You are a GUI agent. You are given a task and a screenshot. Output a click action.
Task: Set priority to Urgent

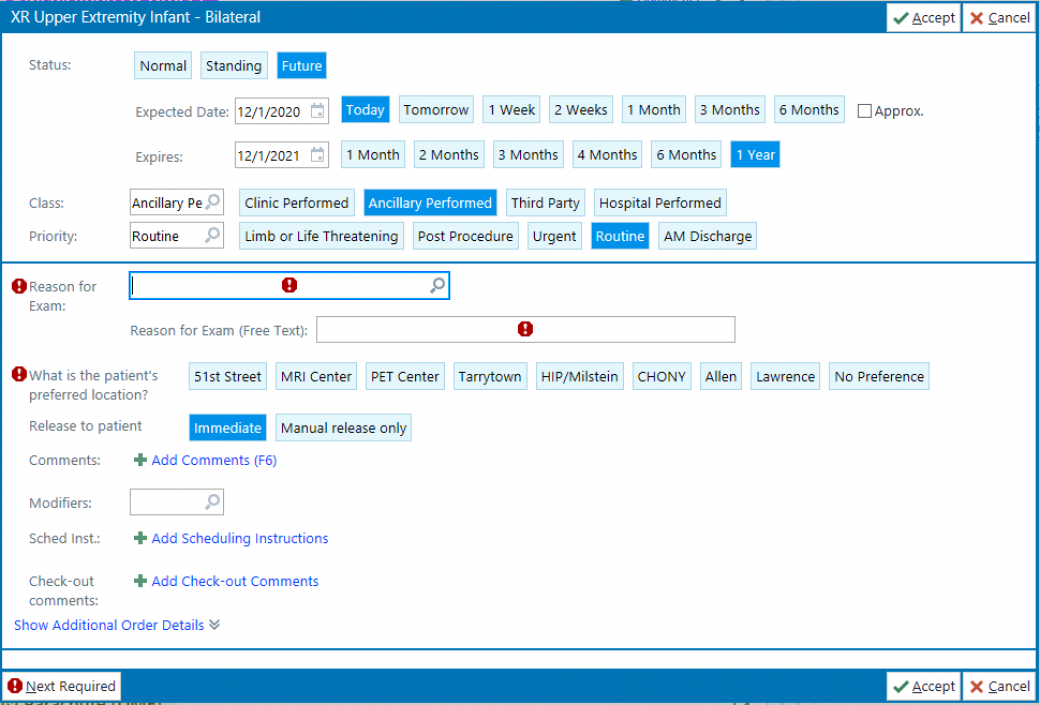[554, 236]
